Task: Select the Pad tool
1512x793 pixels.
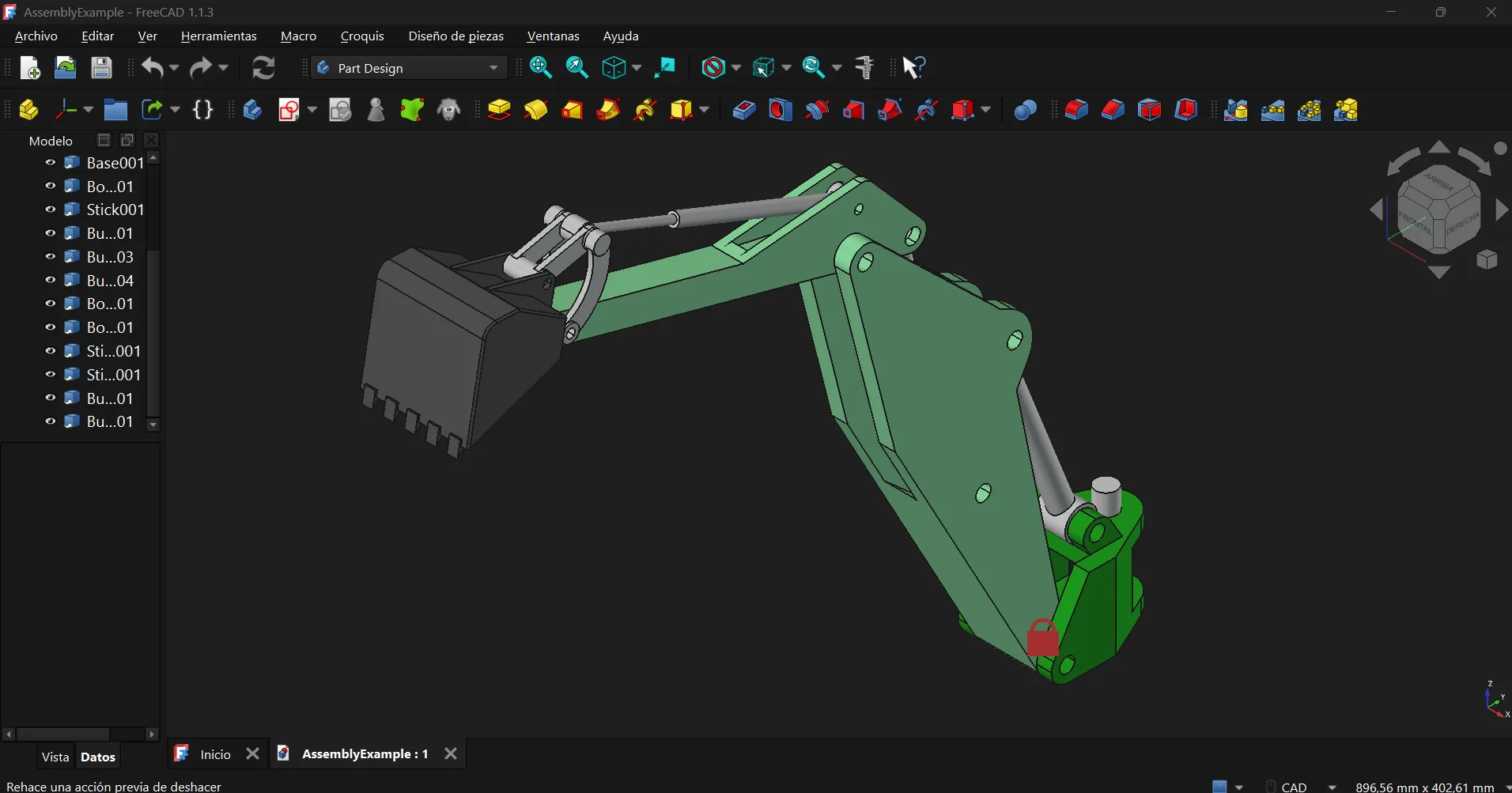Action: (x=499, y=110)
